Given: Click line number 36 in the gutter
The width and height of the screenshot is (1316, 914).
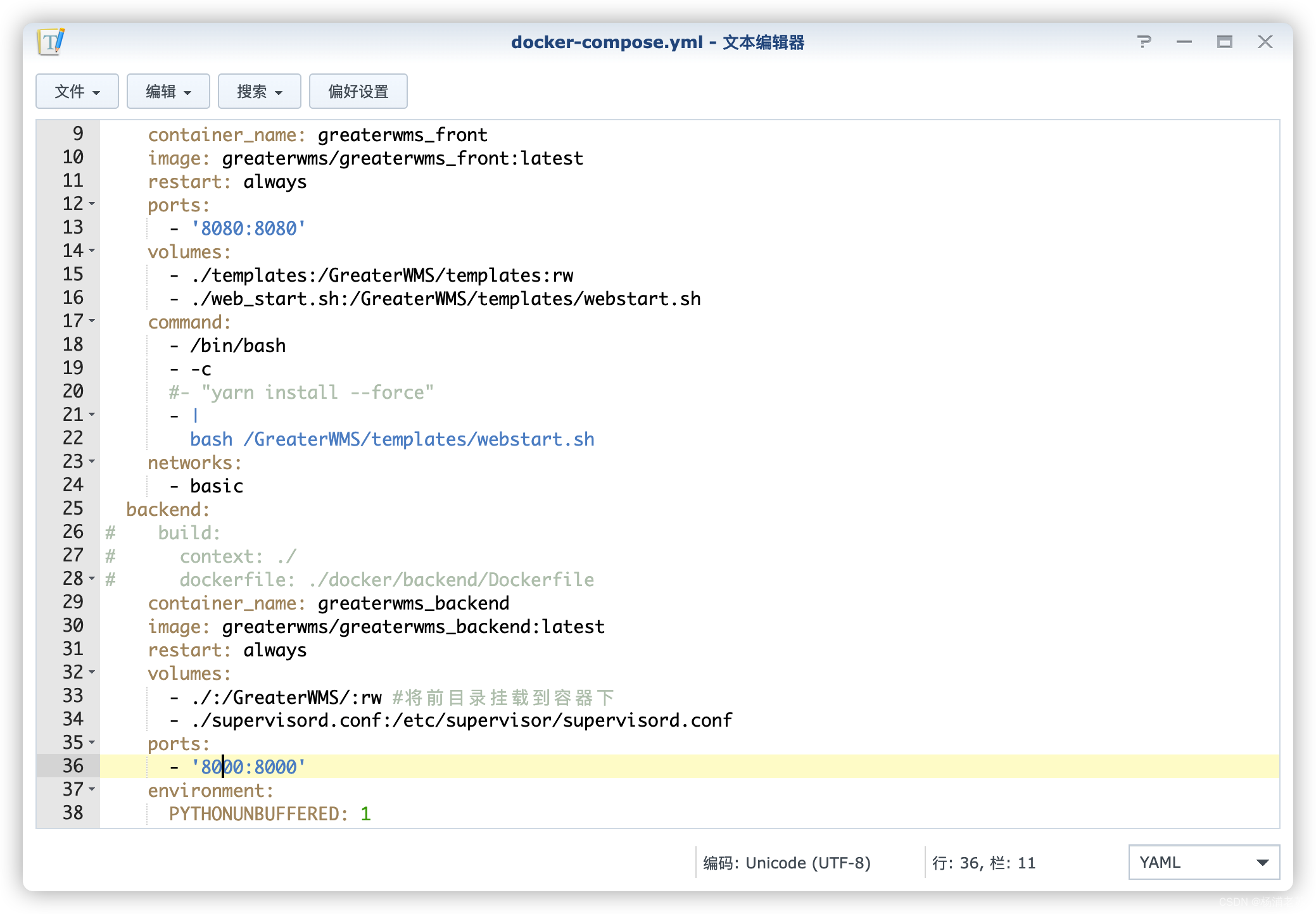Looking at the screenshot, I should tap(73, 766).
